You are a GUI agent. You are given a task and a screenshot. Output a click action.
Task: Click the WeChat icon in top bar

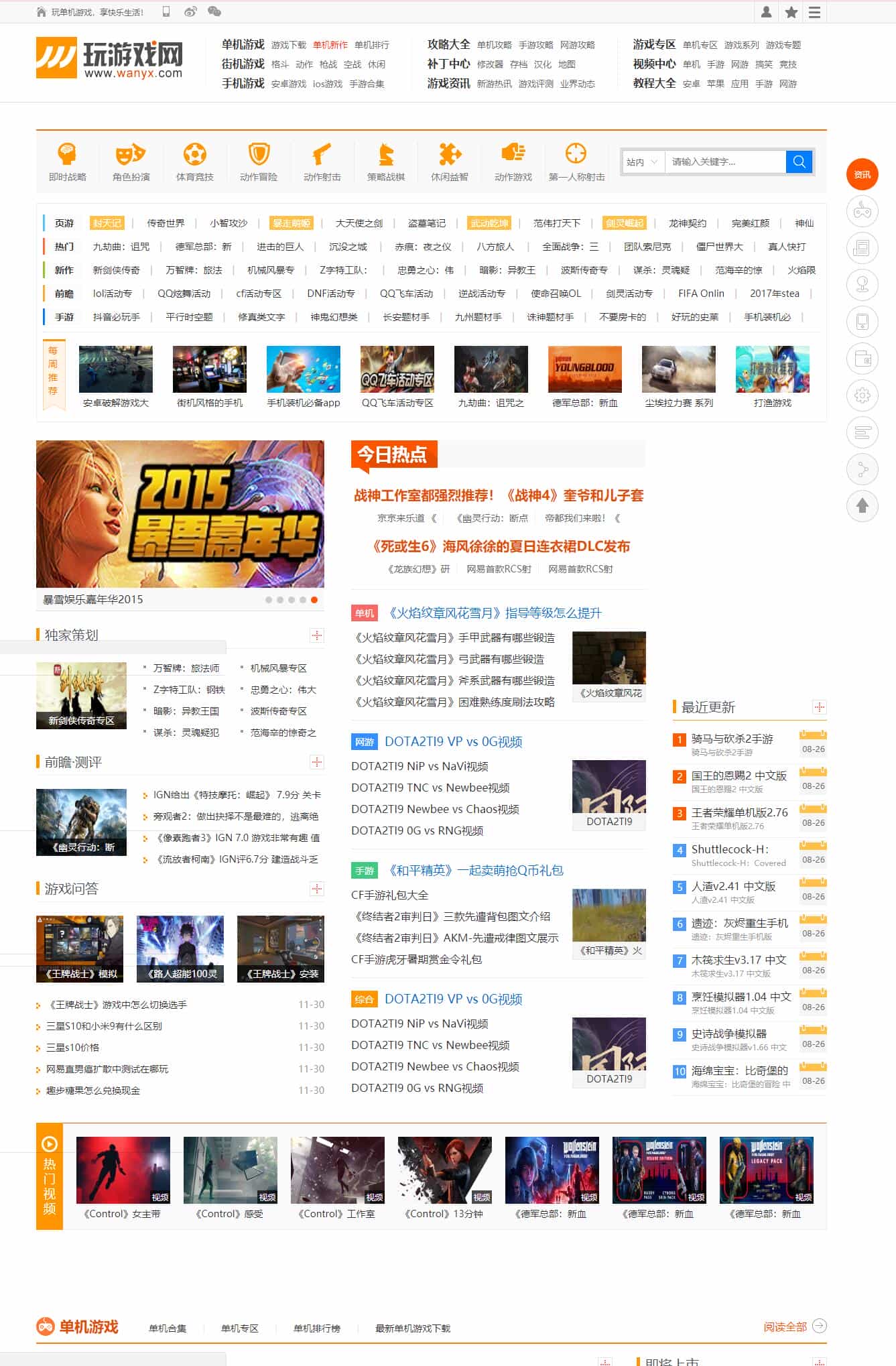tap(214, 11)
